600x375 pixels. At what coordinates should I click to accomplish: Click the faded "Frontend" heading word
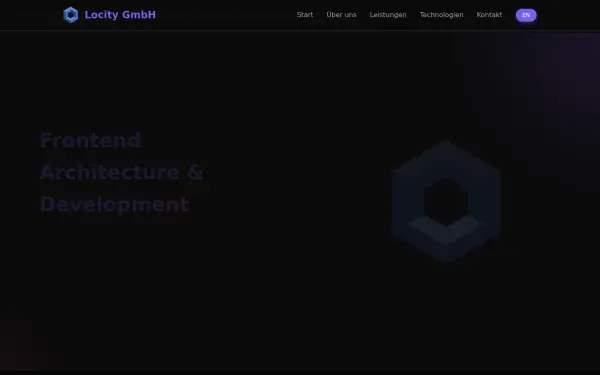pos(91,140)
